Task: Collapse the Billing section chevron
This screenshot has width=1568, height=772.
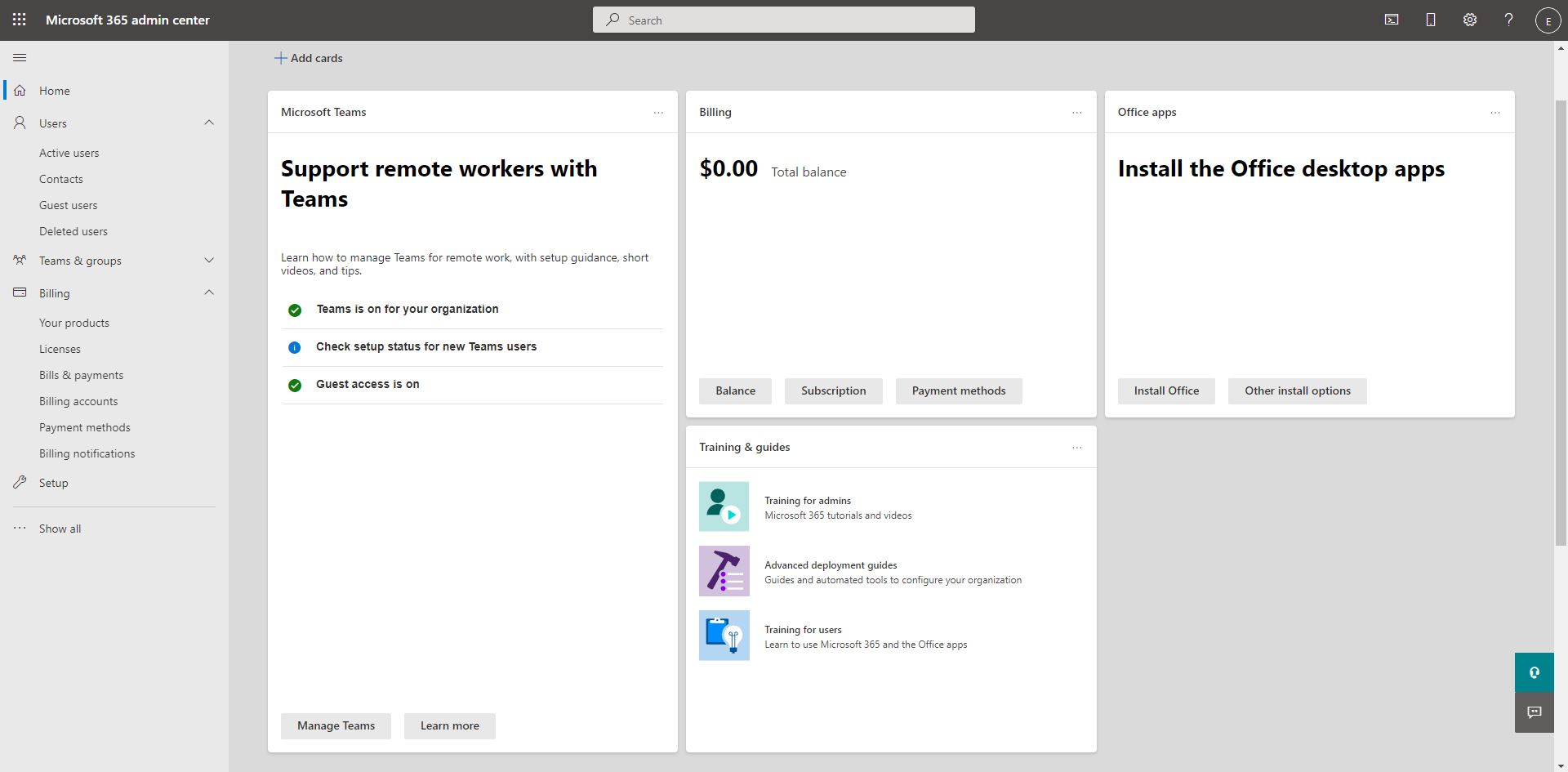Action: (x=209, y=292)
